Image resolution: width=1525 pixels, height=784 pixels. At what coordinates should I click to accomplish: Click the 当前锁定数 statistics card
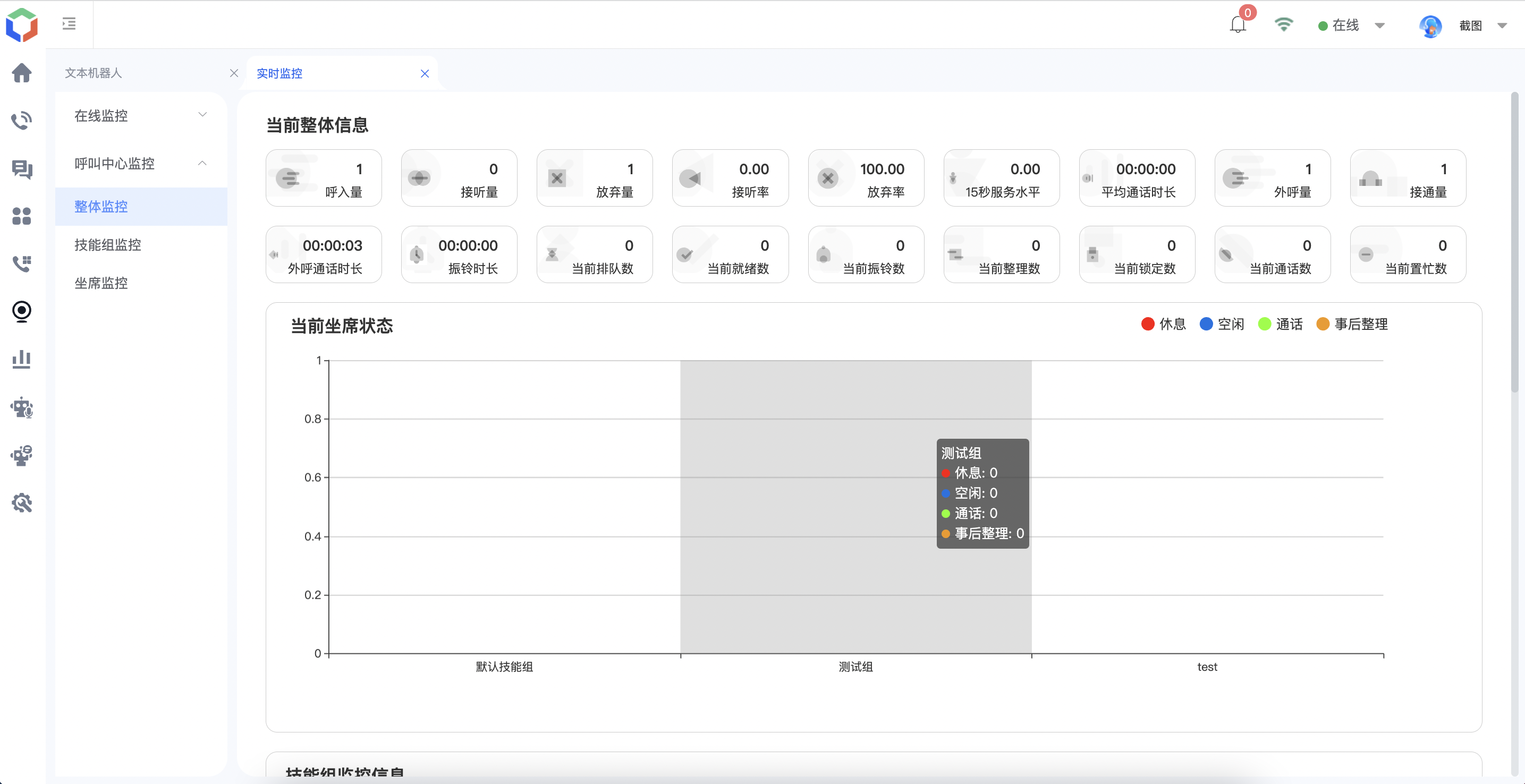(1137, 254)
